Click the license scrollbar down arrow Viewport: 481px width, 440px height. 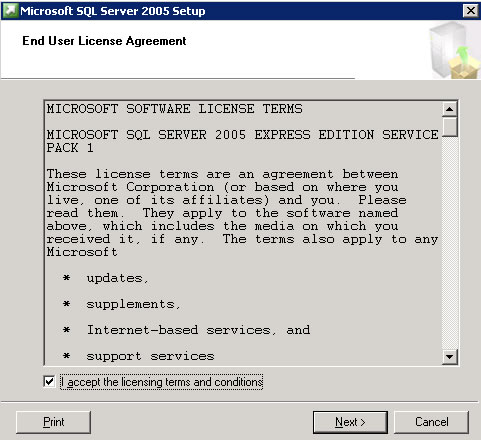[x=450, y=357]
